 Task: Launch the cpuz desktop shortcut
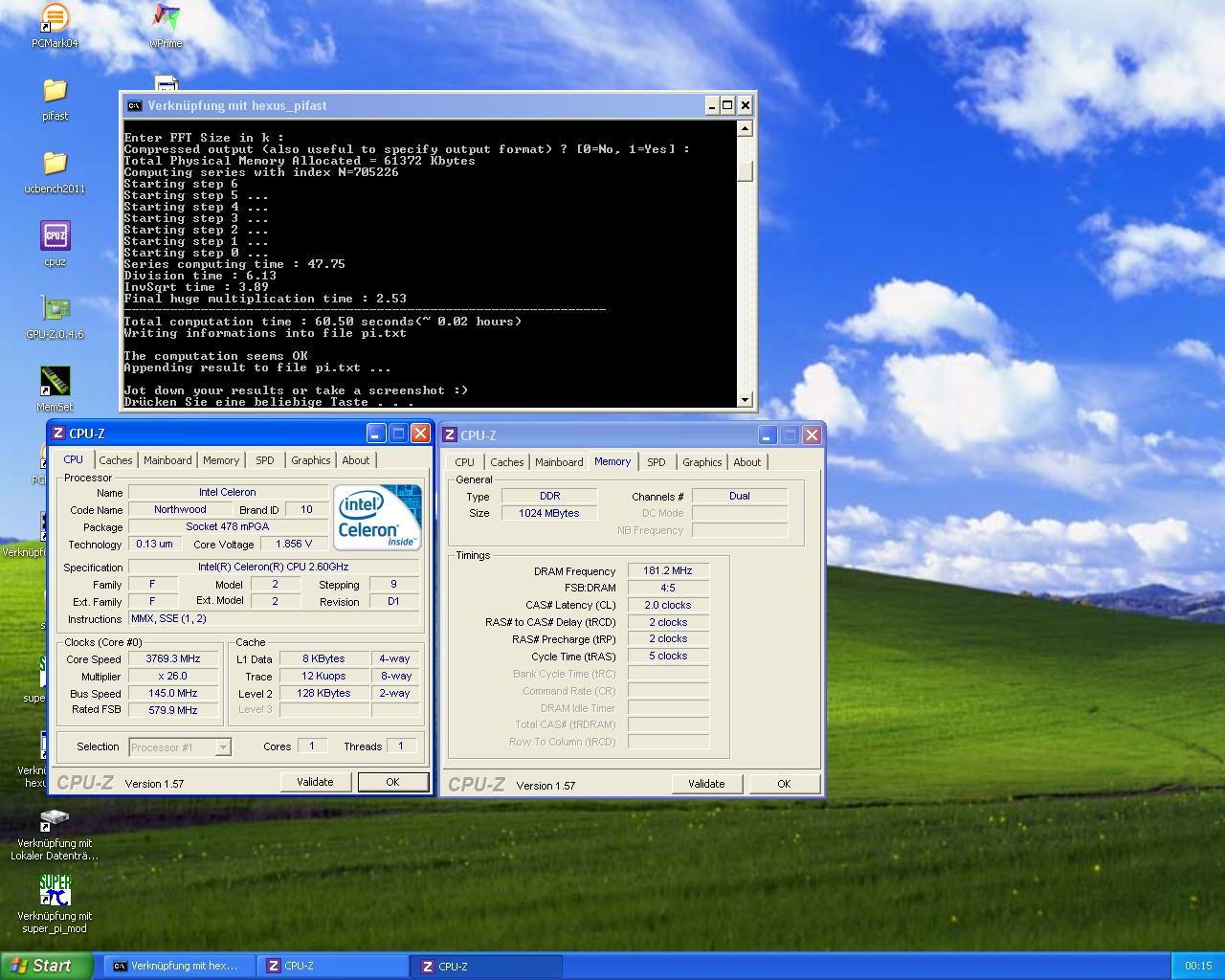55,244
